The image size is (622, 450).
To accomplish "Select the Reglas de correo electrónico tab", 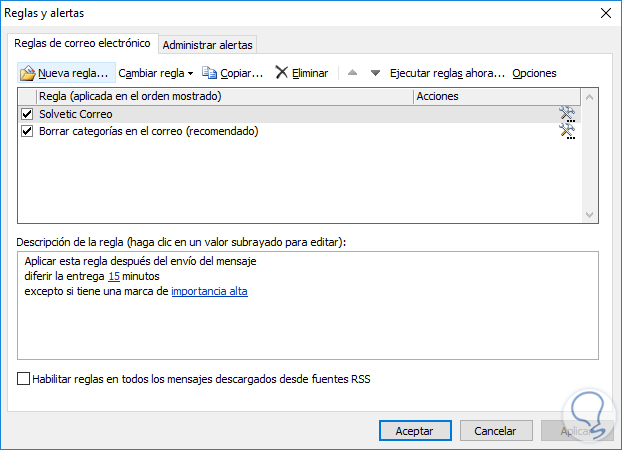I will (82, 44).
